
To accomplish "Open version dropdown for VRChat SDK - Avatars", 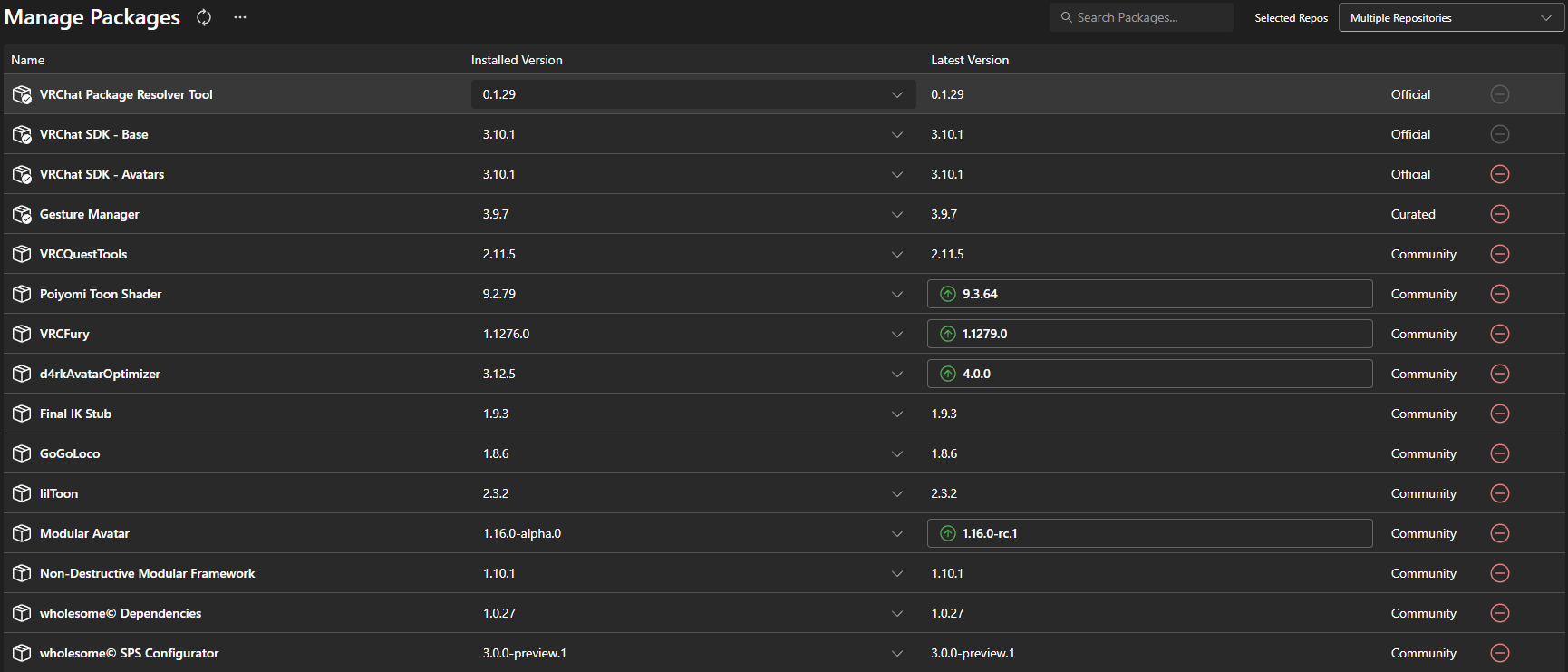I will 693,174.
